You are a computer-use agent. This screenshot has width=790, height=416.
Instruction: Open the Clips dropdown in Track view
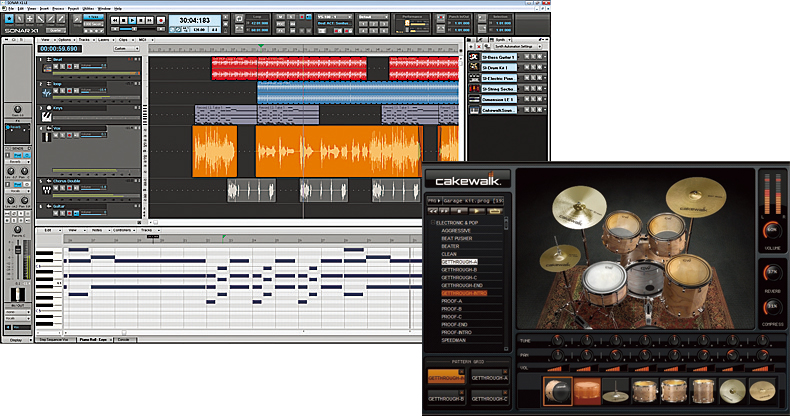point(124,40)
